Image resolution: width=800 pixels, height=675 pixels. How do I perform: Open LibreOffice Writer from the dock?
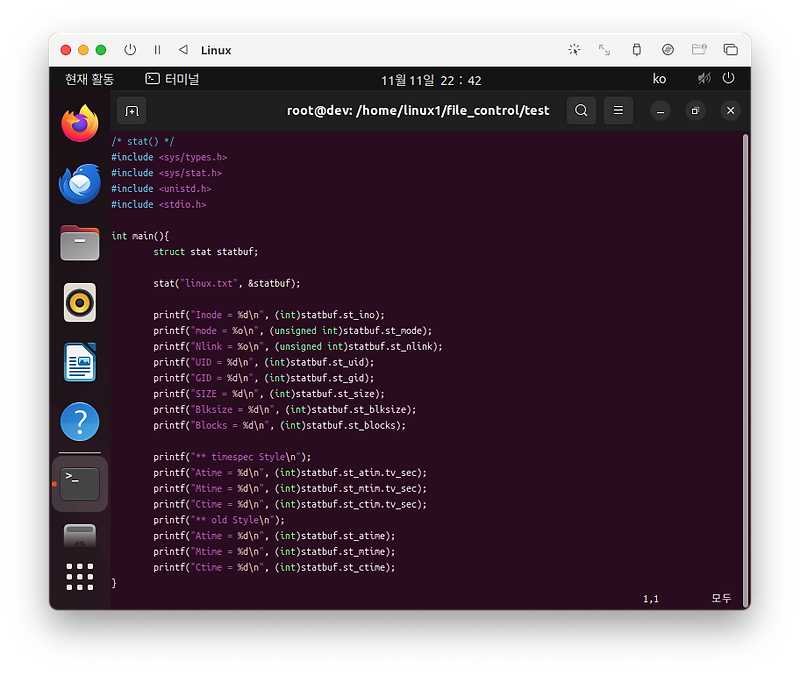[x=79, y=362]
